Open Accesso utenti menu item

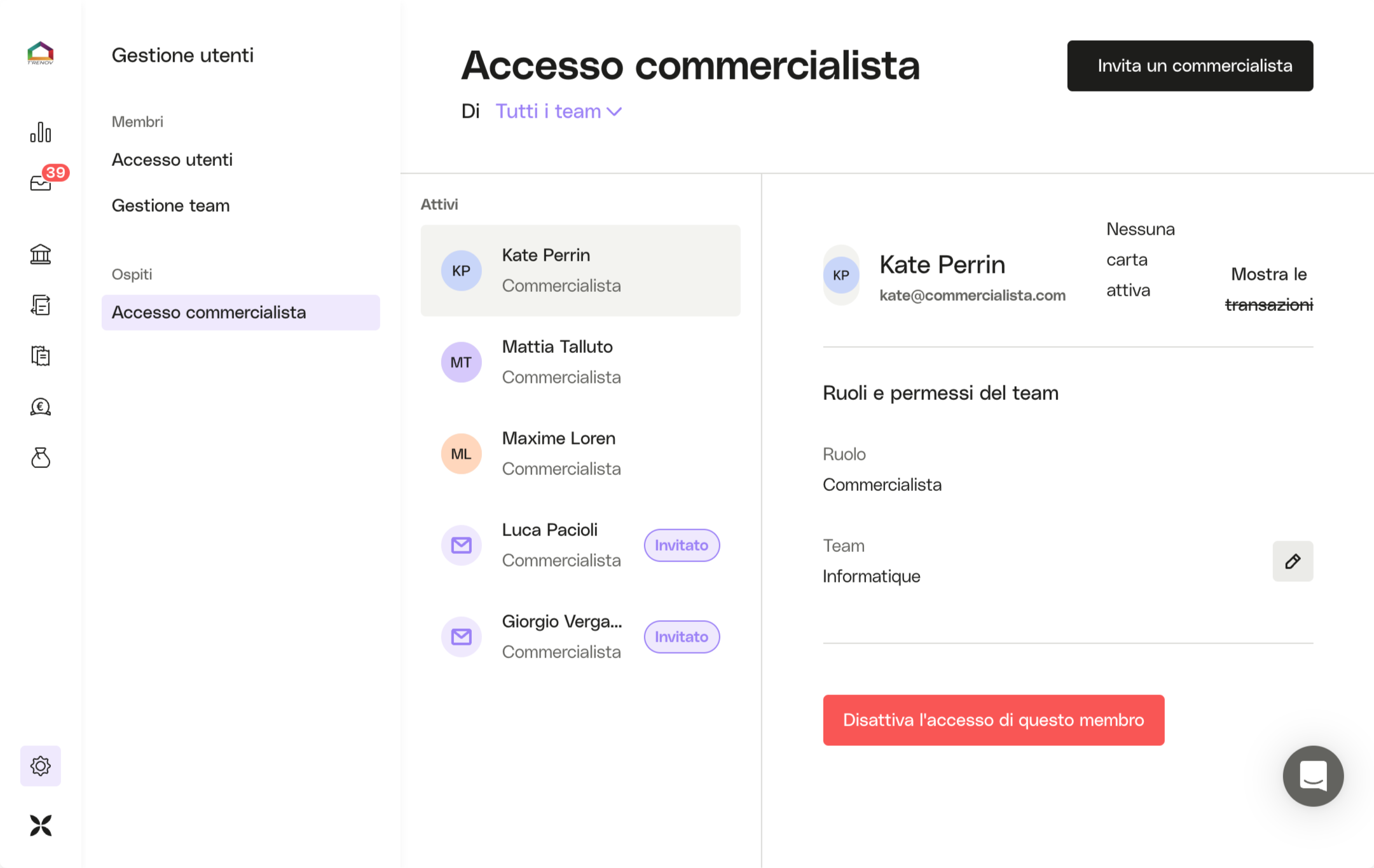172,160
